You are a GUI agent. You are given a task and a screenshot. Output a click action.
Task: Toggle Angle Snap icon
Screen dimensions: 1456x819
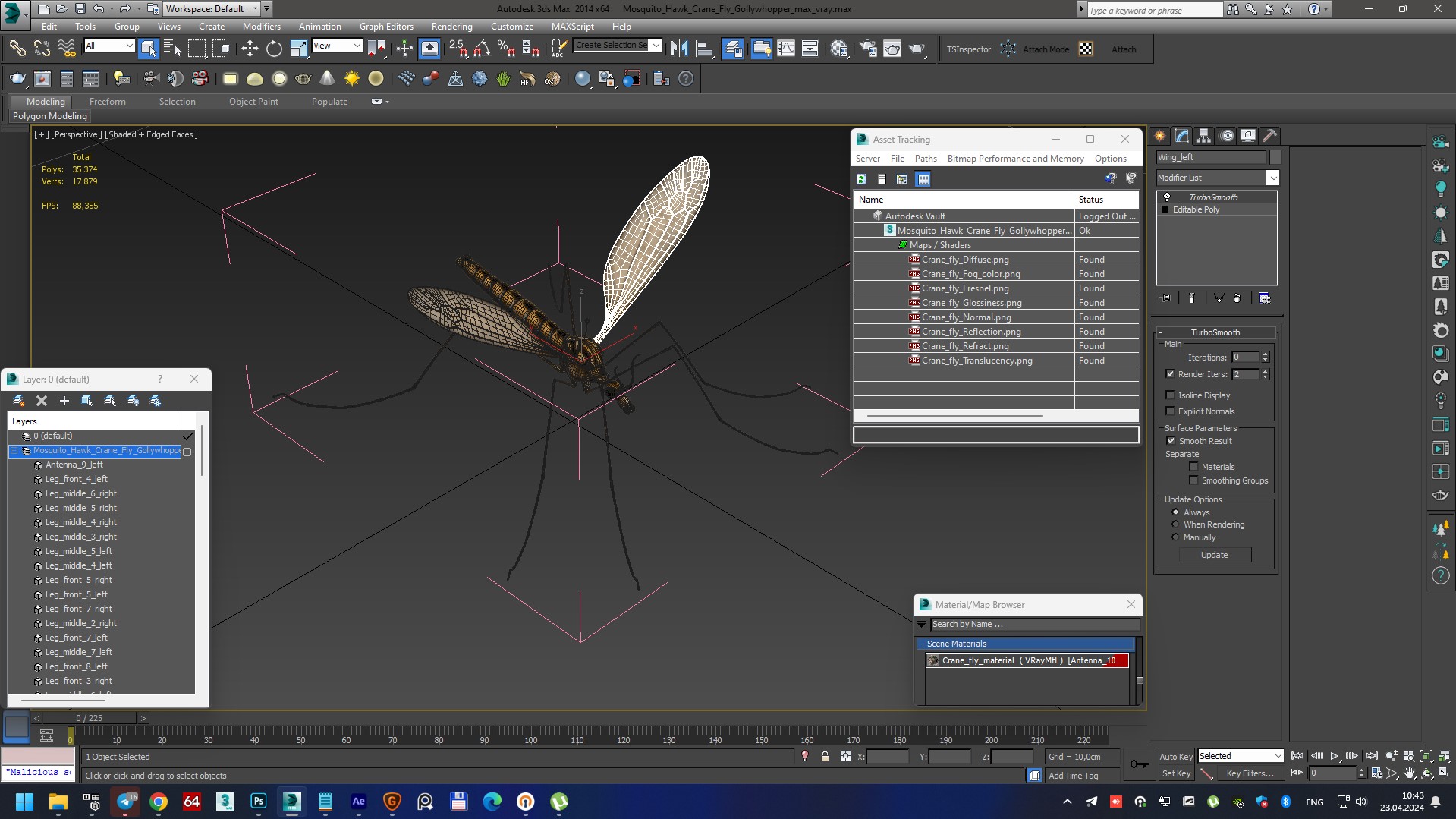pos(483,49)
